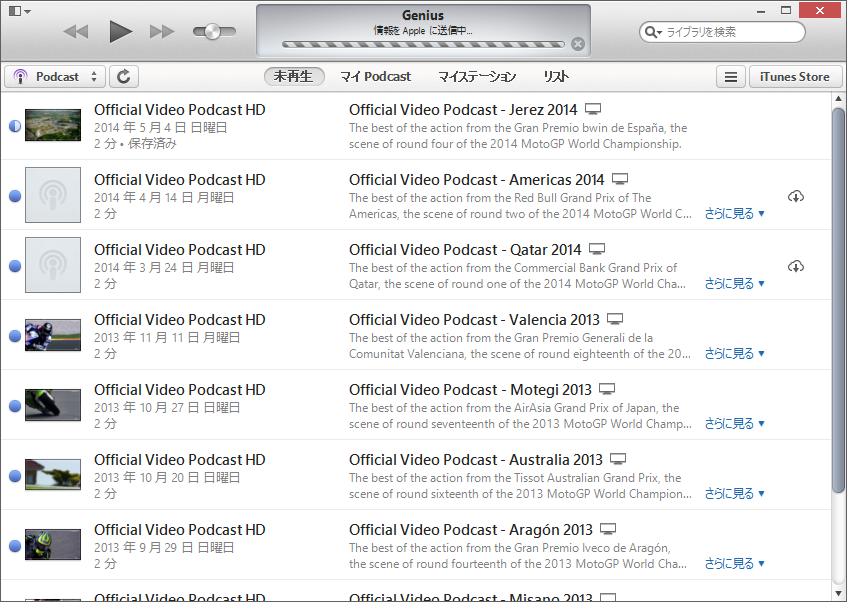Click the date 2014 年 5 月 4 日 日曜日
847x602 pixels.
point(160,128)
